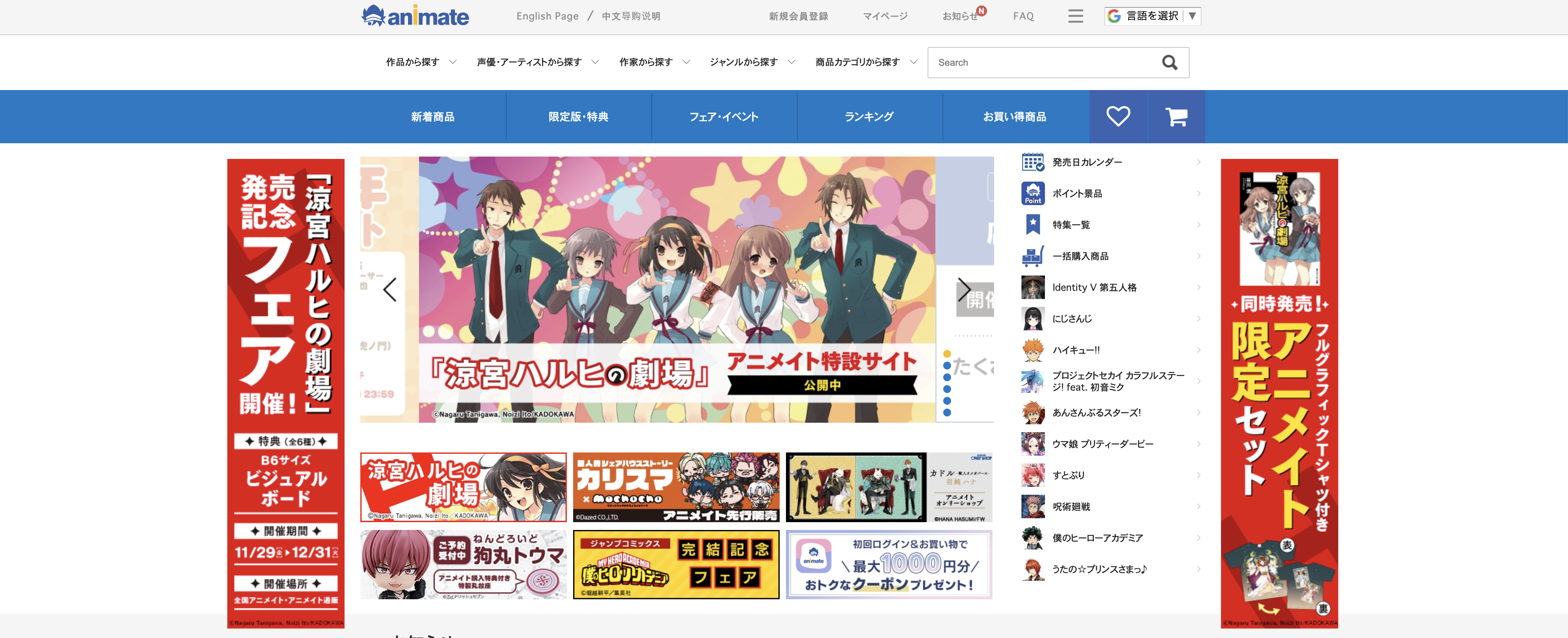The height and width of the screenshot is (638, 1568).
Task: Open the animate logo home link
Action: pos(415,16)
